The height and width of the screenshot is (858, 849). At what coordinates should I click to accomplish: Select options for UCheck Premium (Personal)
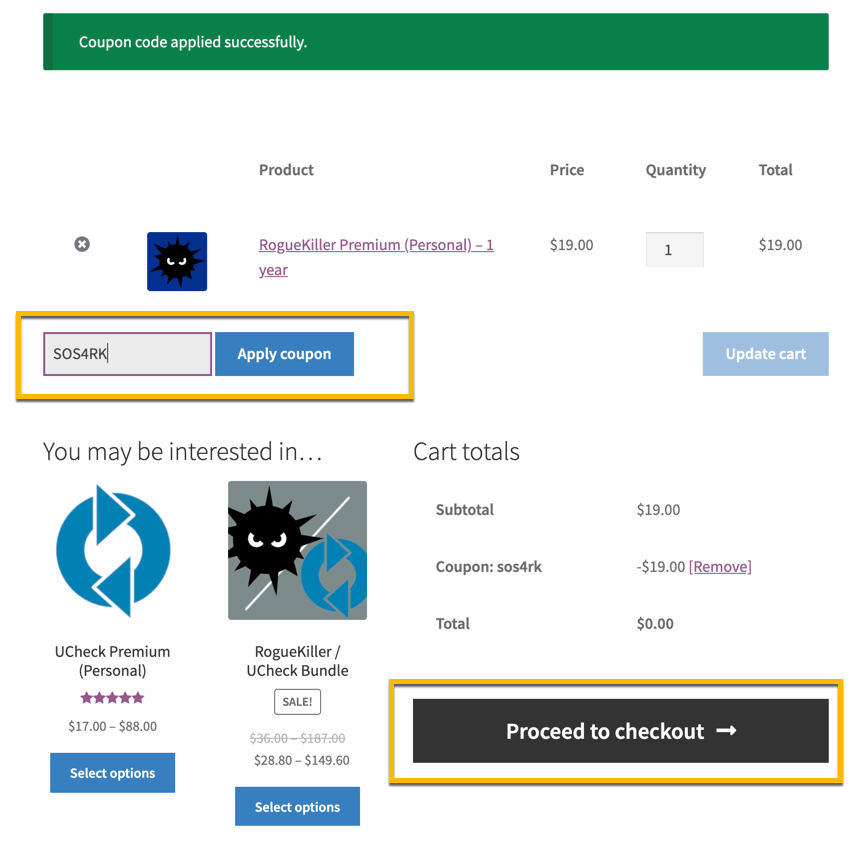112,772
